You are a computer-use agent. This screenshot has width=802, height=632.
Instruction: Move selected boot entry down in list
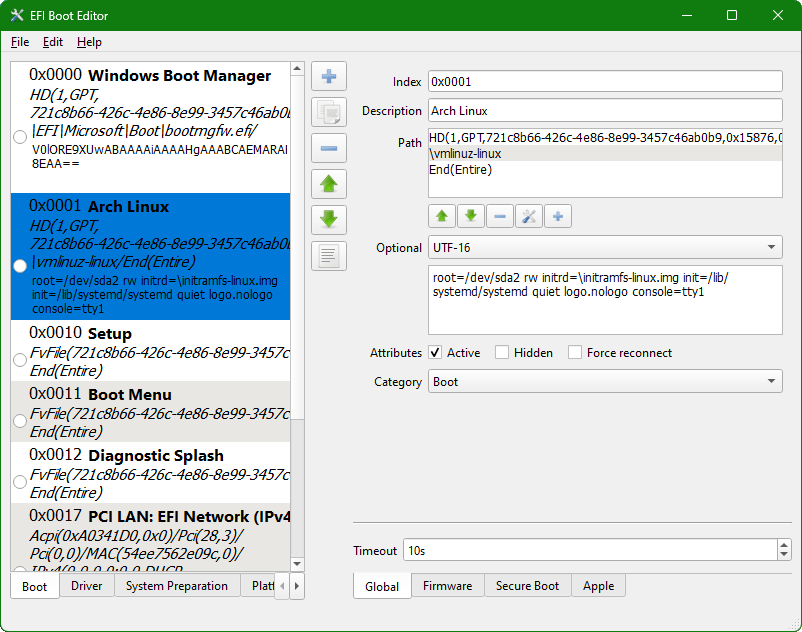coord(328,220)
